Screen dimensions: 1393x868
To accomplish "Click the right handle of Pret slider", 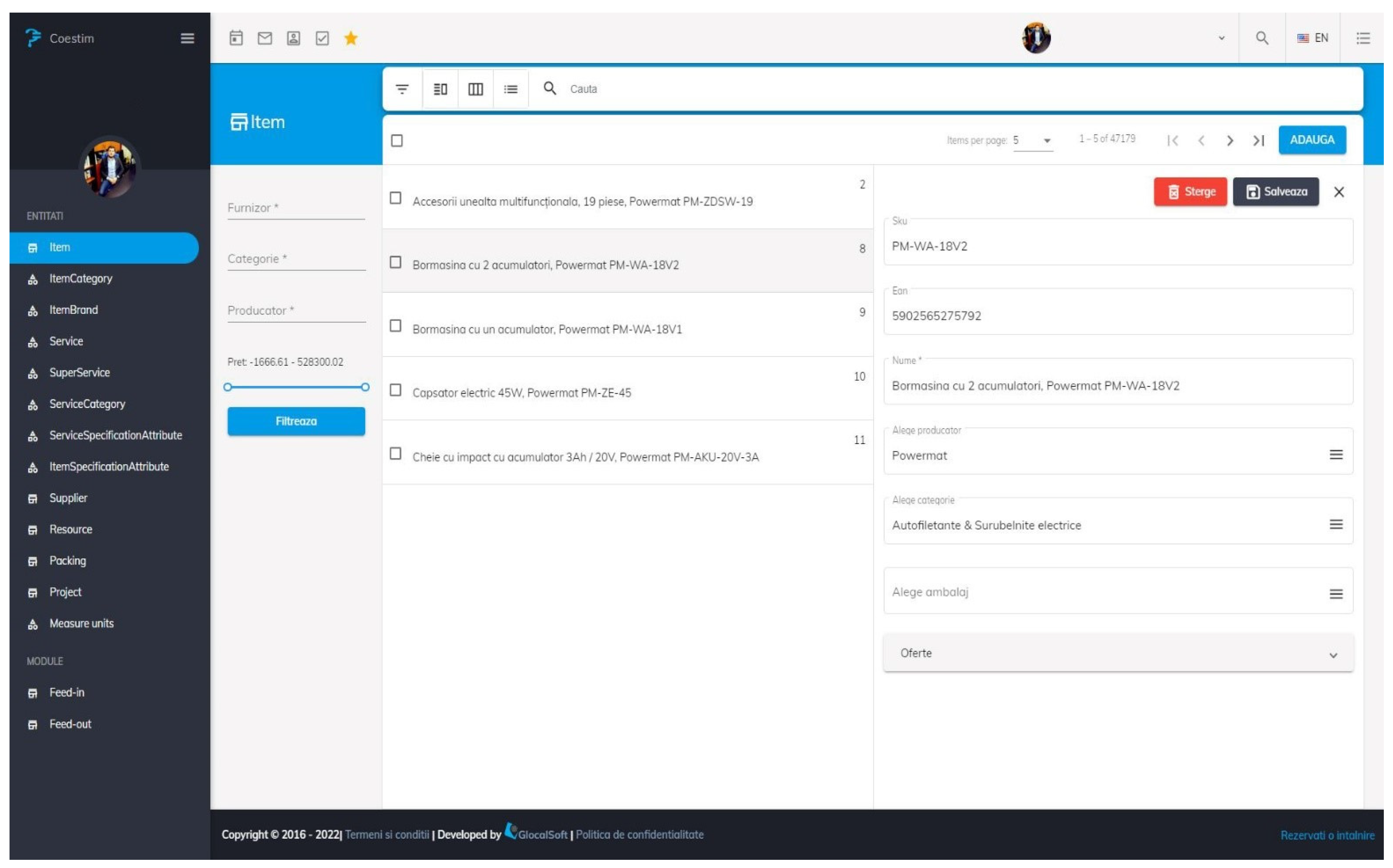I will [365, 388].
